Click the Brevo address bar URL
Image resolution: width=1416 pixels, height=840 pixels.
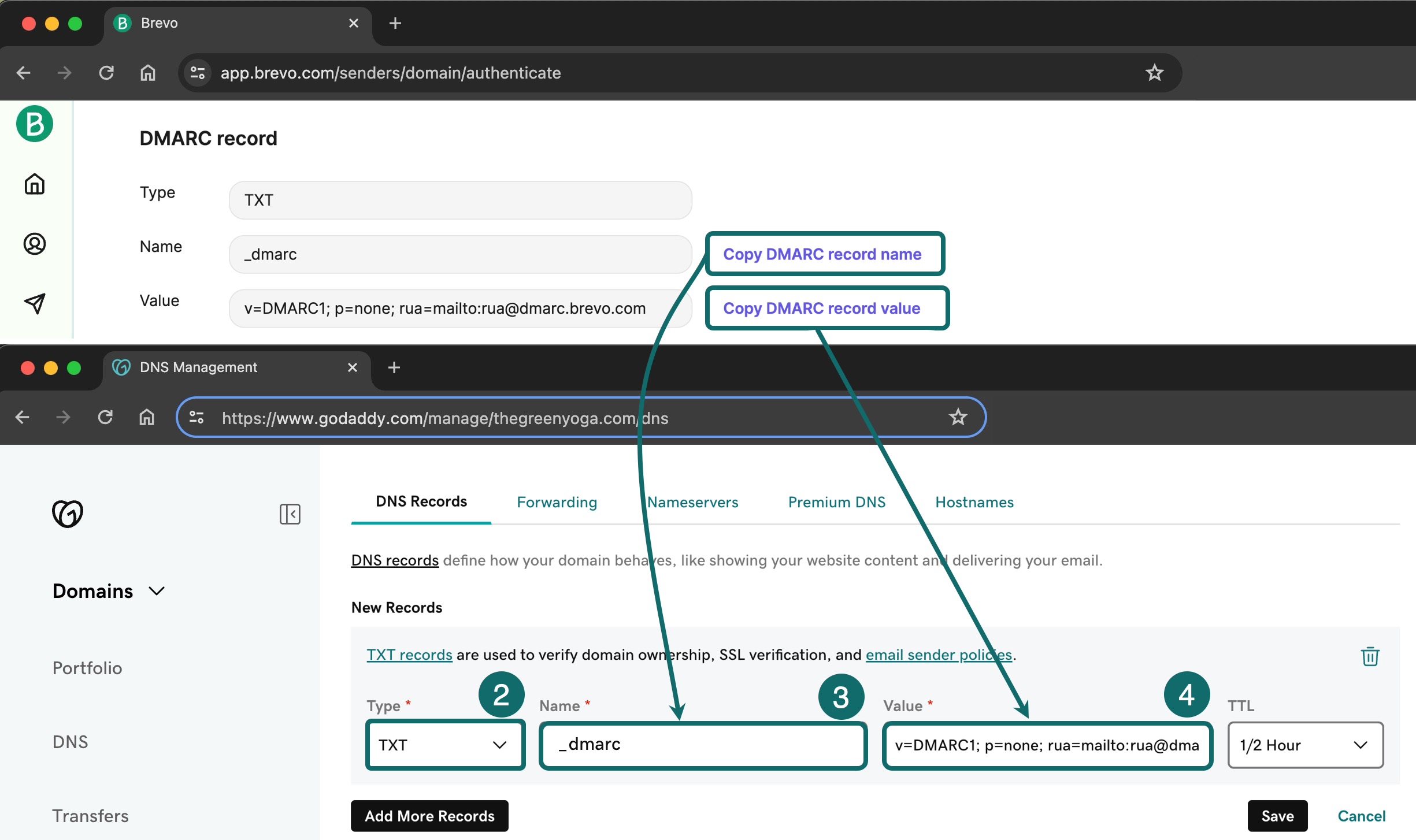point(391,73)
